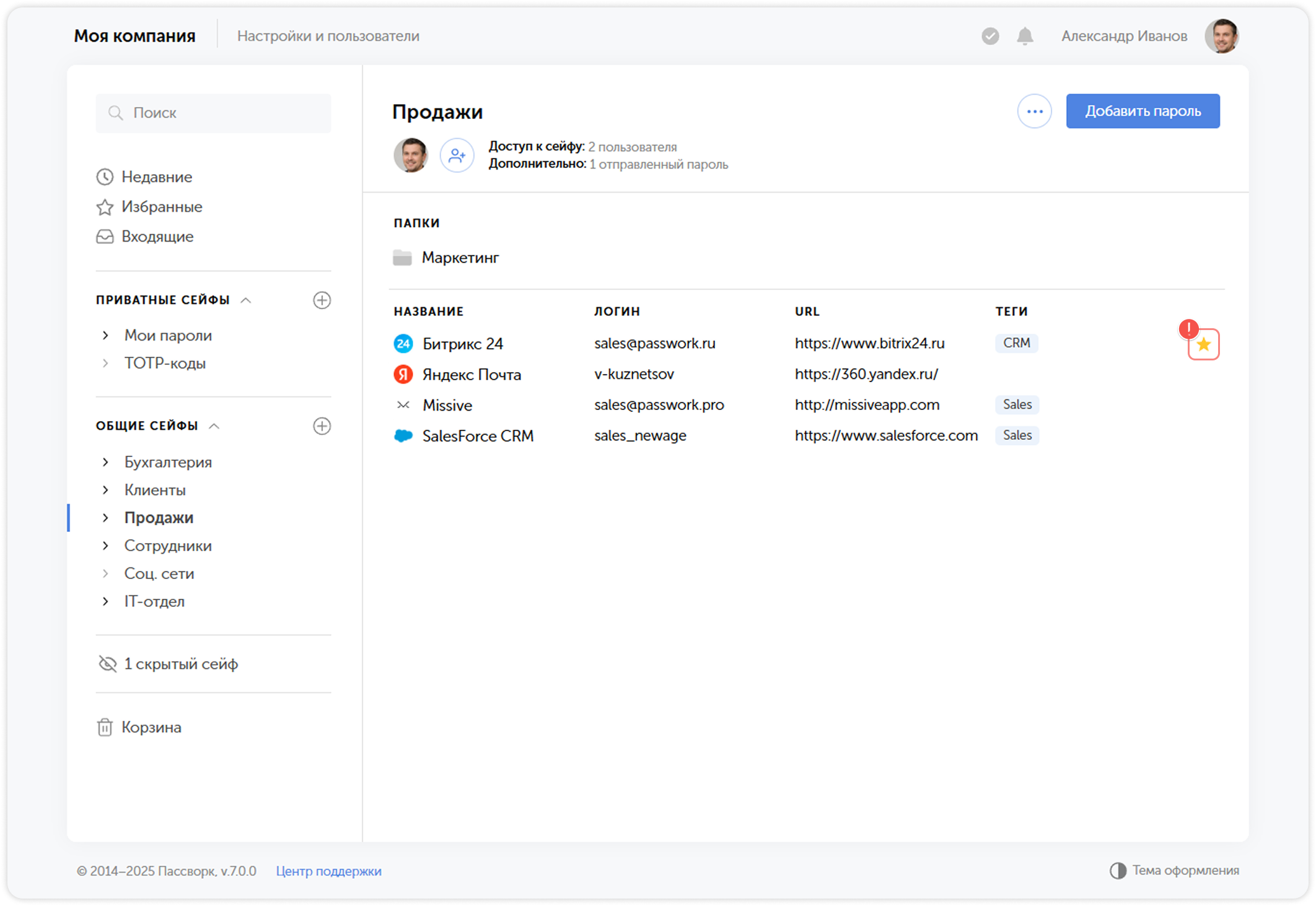Toggle favorite star for Битрикс 24

(x=1203, y=344)
